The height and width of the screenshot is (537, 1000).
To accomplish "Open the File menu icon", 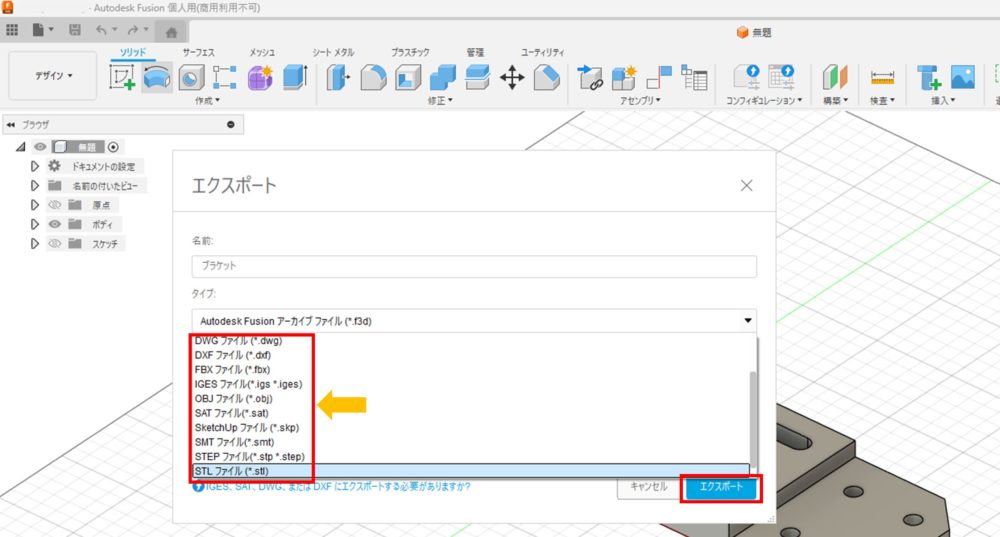I will click(42, 30).
